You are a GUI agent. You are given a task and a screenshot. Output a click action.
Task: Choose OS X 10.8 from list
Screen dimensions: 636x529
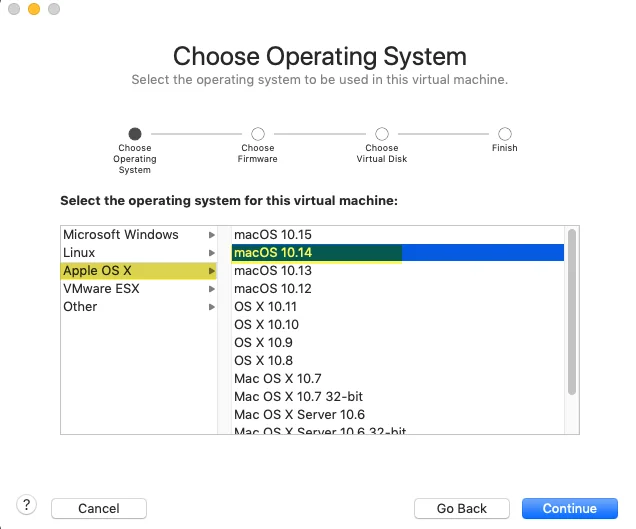click(x=398, y=361)
